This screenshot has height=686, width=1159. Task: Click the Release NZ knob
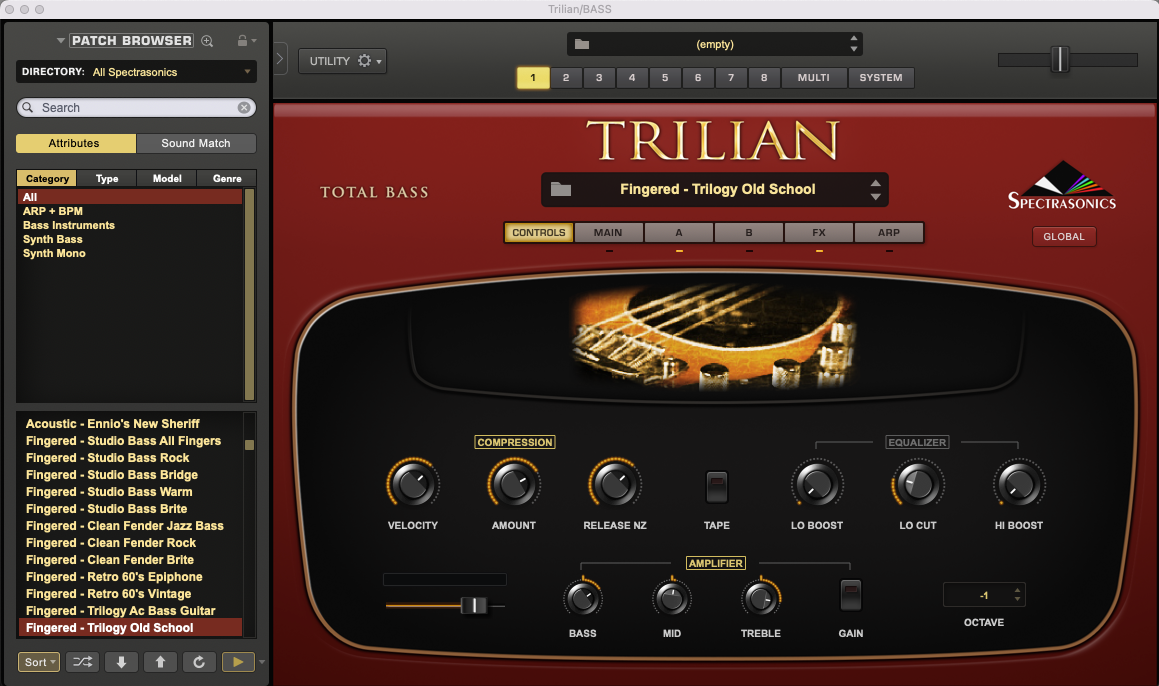tap(614, 484)
